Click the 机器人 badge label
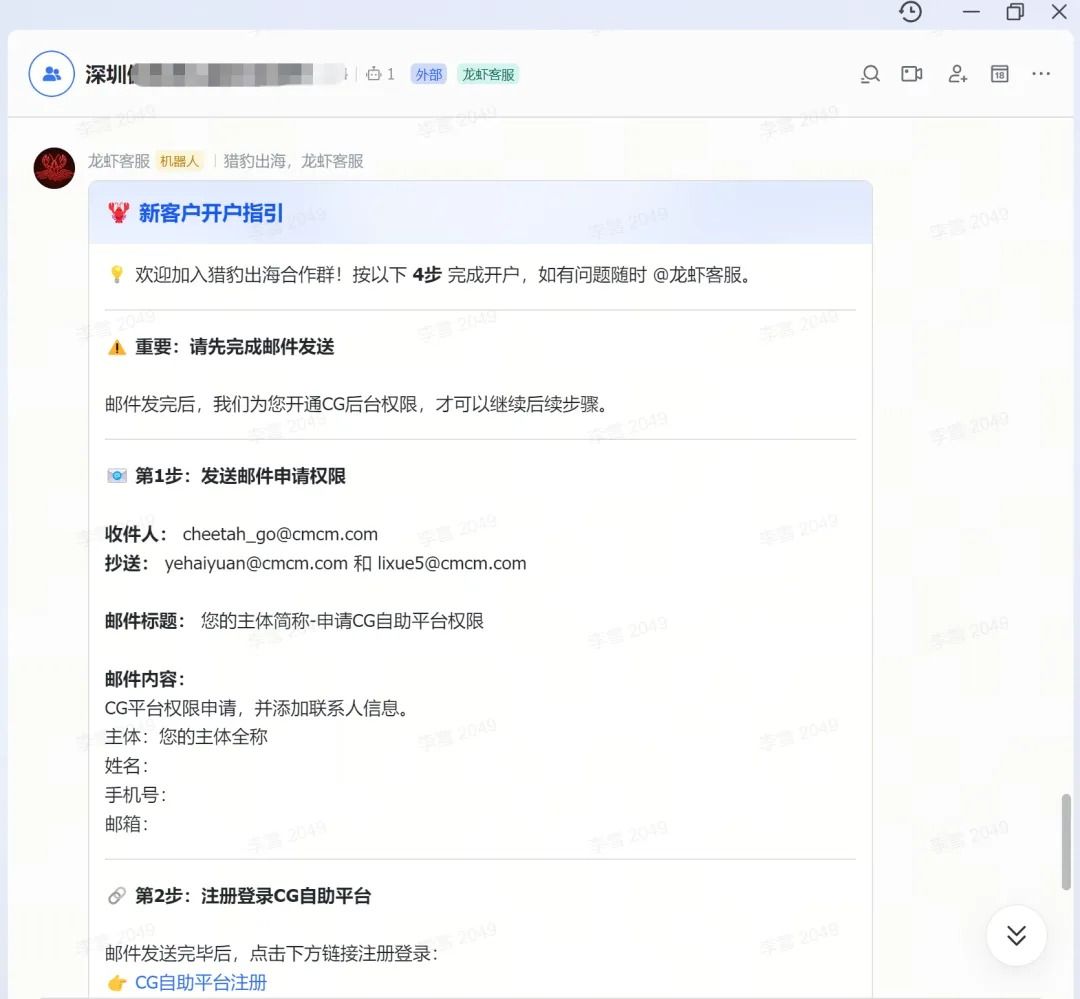The width and height of the screenshot is (1080, 999). coord(179,161)
